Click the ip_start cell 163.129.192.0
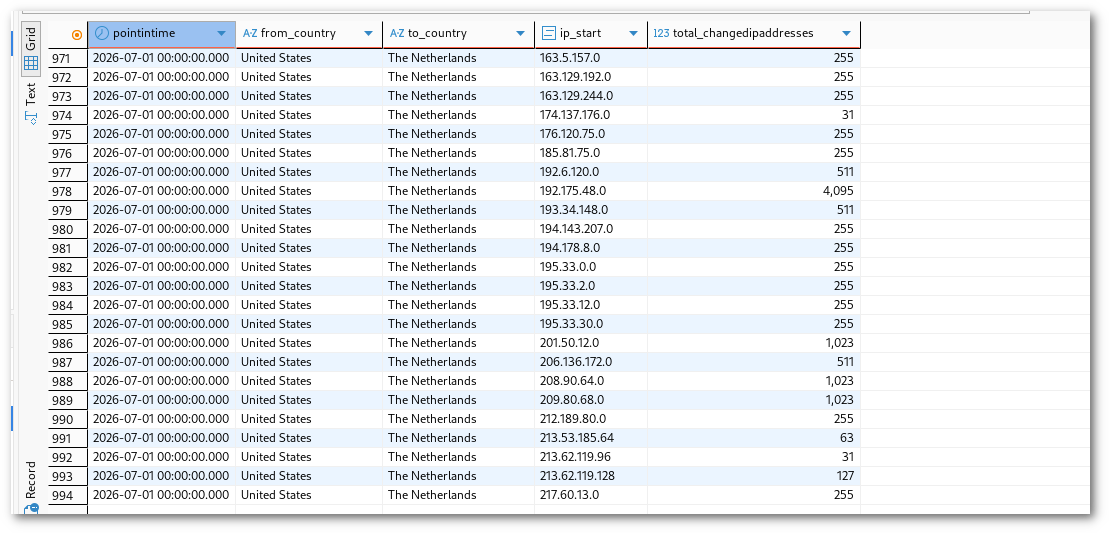 (x=591, y=77)
